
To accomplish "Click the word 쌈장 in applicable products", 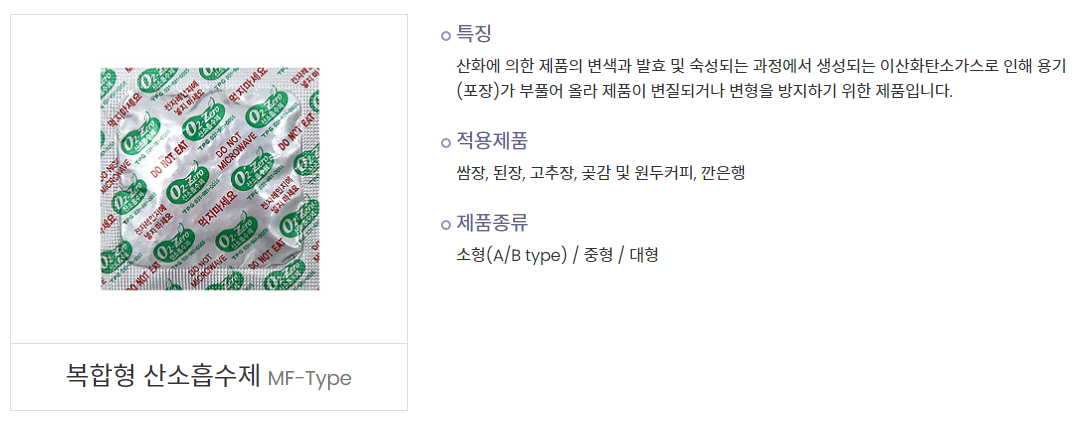I will coord(470,173).
